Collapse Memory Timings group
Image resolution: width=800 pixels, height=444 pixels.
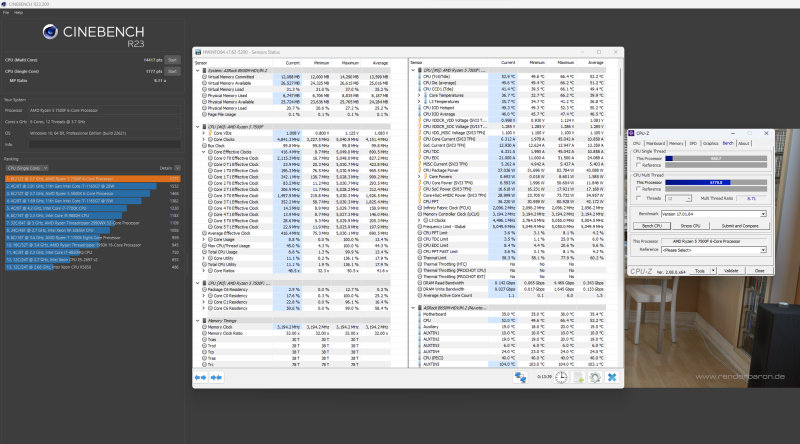tap(197, 321)
